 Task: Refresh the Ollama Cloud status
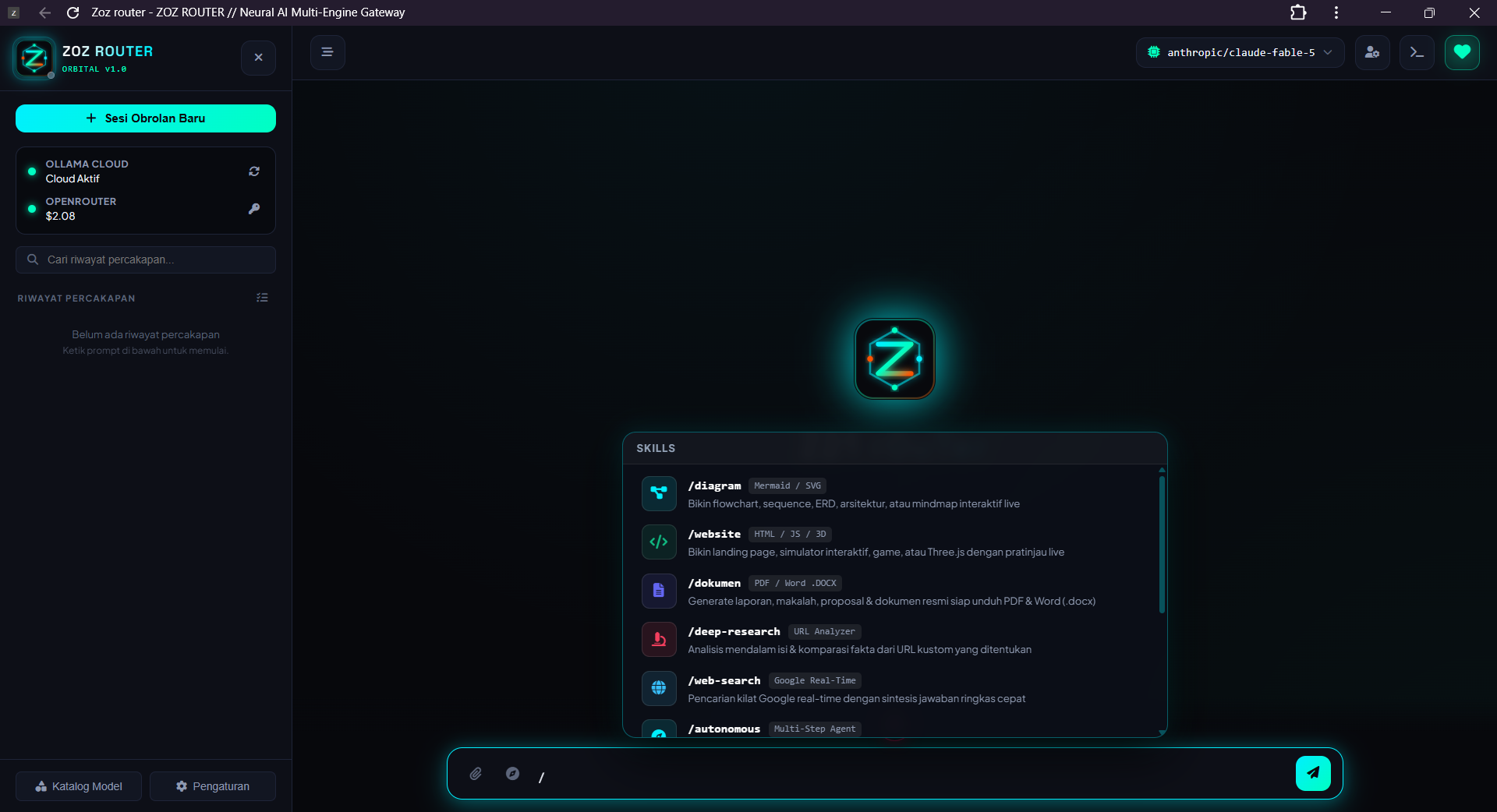(254, 171)
